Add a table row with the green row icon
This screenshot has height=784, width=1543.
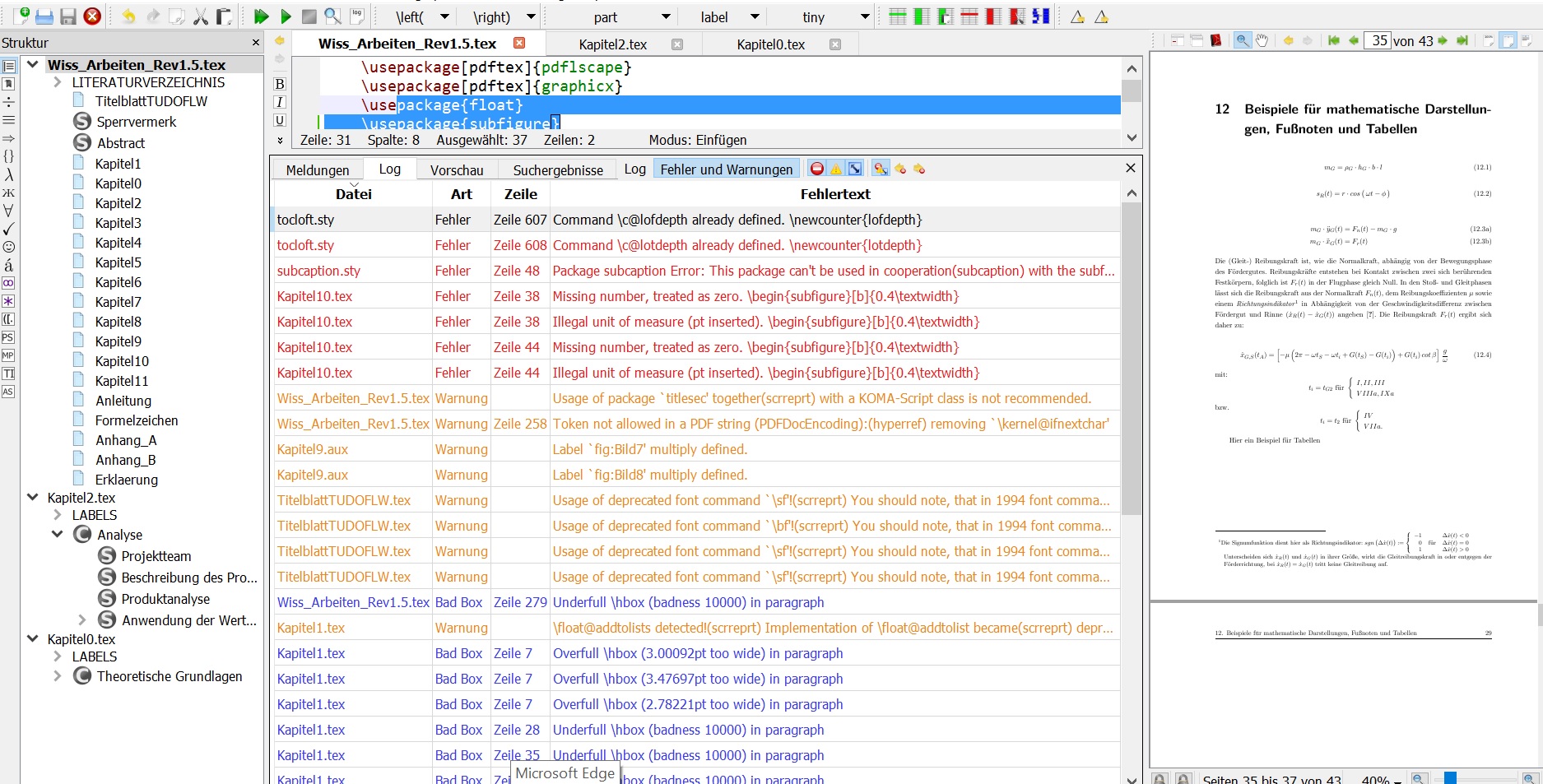point(898,16)
